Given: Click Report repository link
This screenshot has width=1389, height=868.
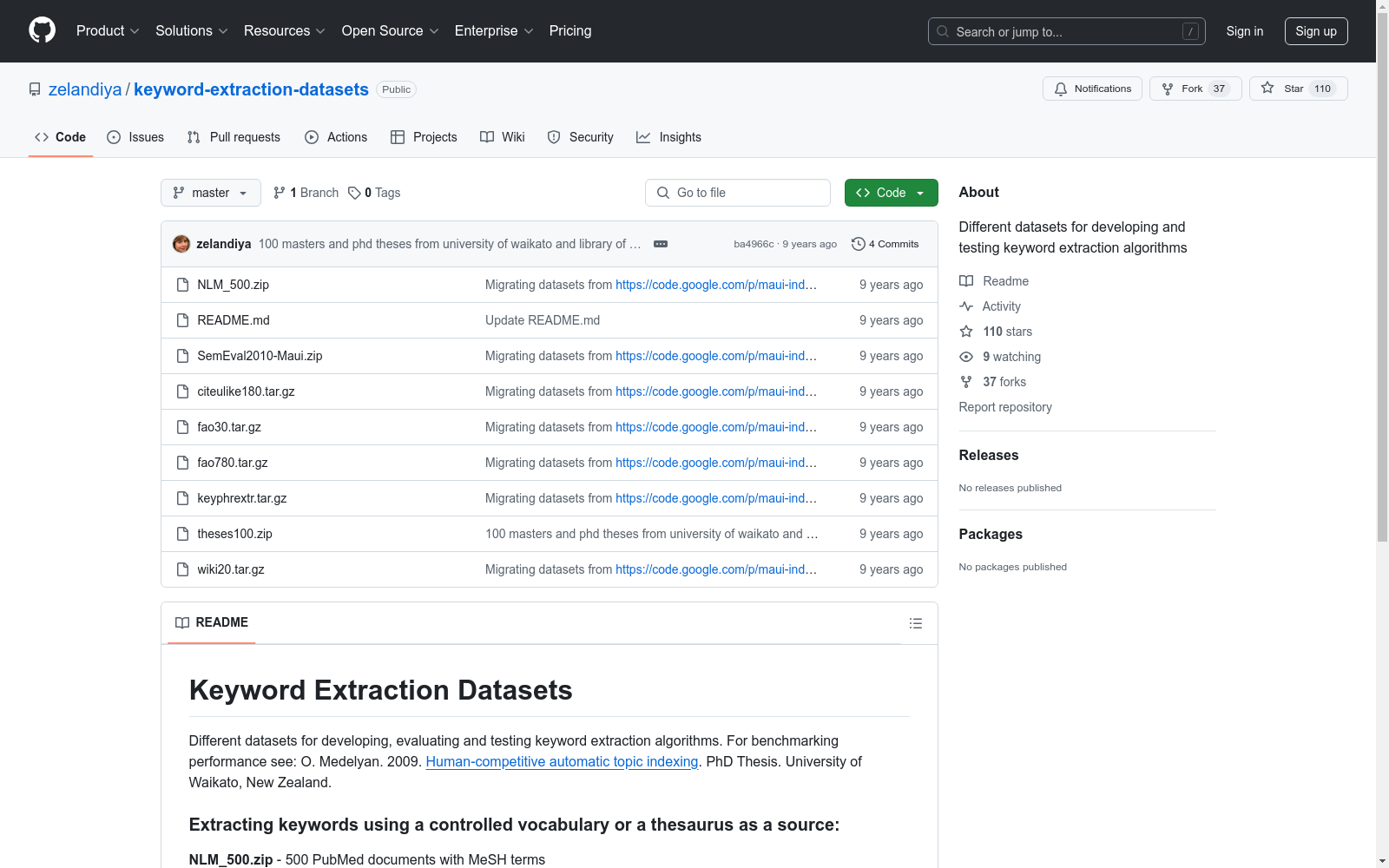Looking at the screenshot, I should tap(1005, 407).
